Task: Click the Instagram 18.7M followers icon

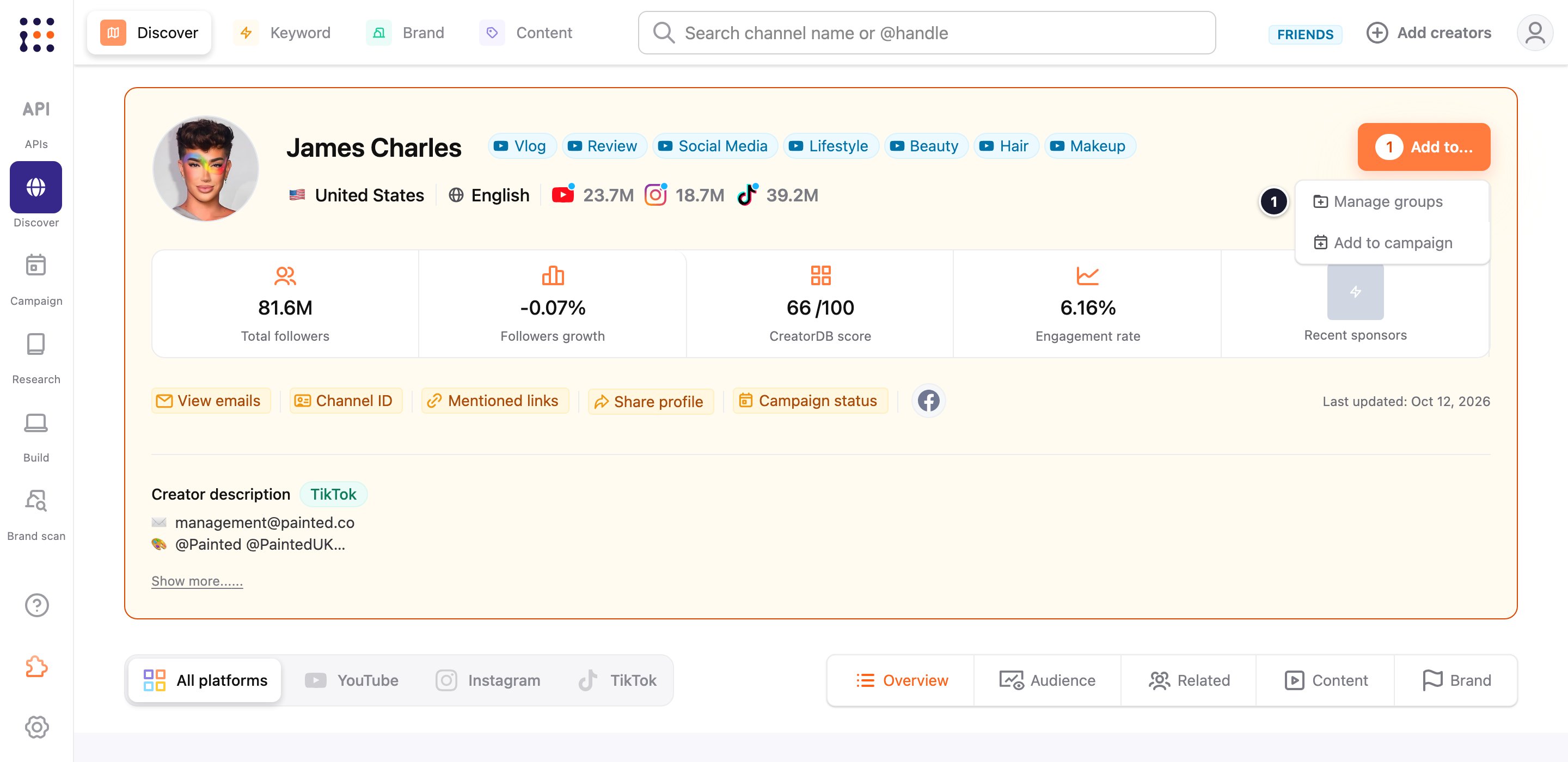Action: click(656, 195)
